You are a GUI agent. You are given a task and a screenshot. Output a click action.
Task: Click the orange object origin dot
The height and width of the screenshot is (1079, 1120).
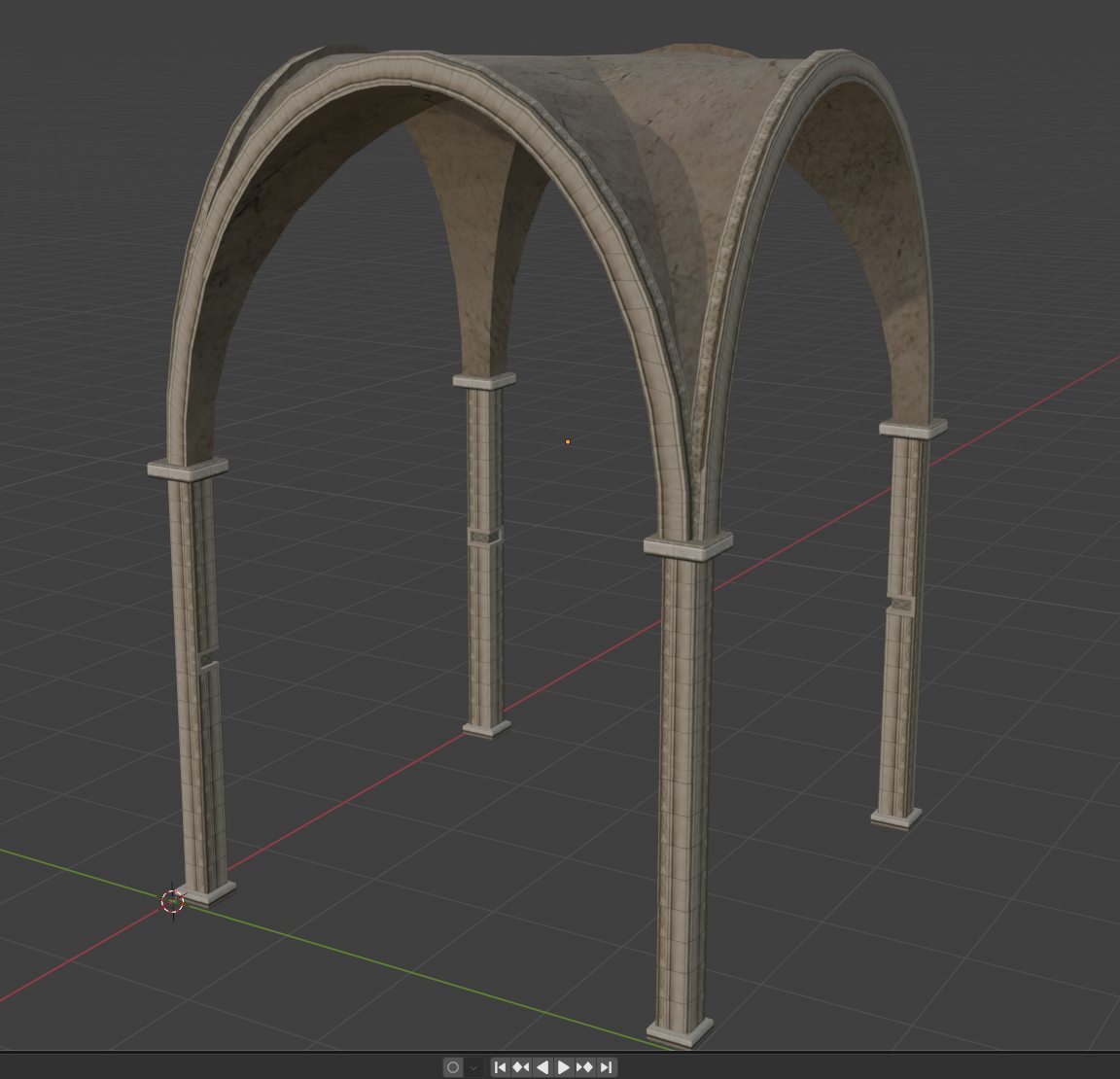[x=568, y=442]
